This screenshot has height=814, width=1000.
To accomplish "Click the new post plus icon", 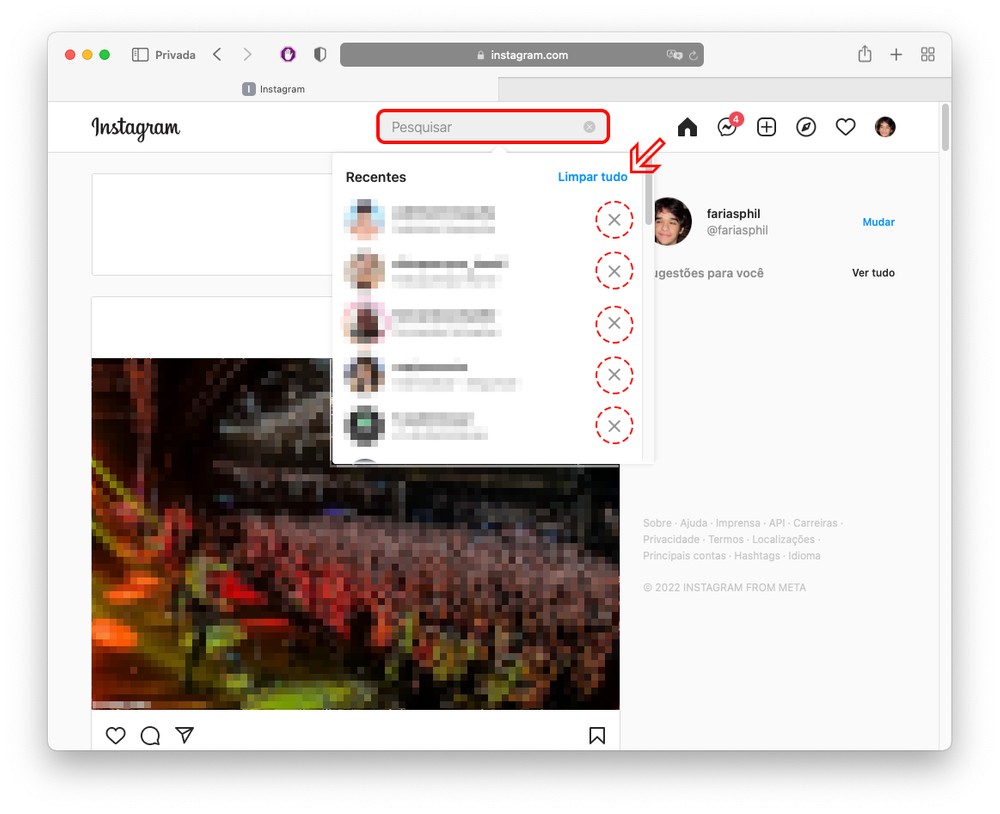I will coord(766,127).
